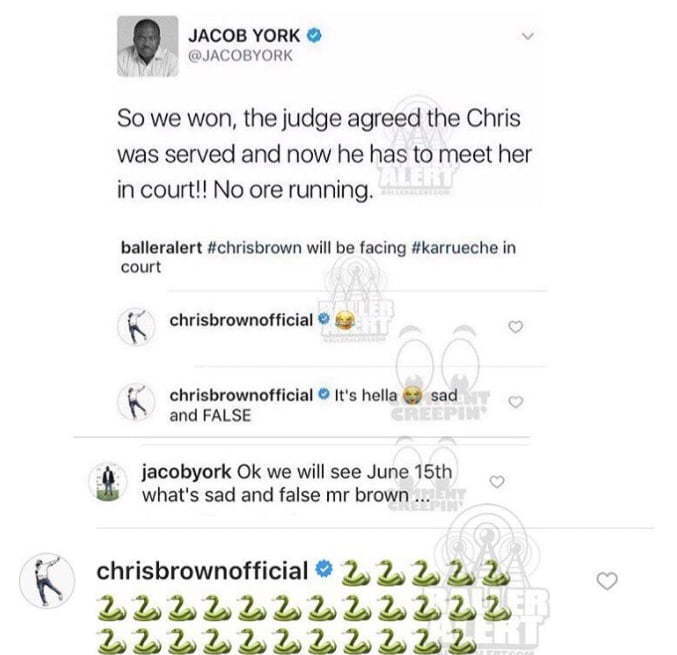
Task: Click chrisbrownofficial avatar on the FALSE comment
Action: (x=136, y=402)
